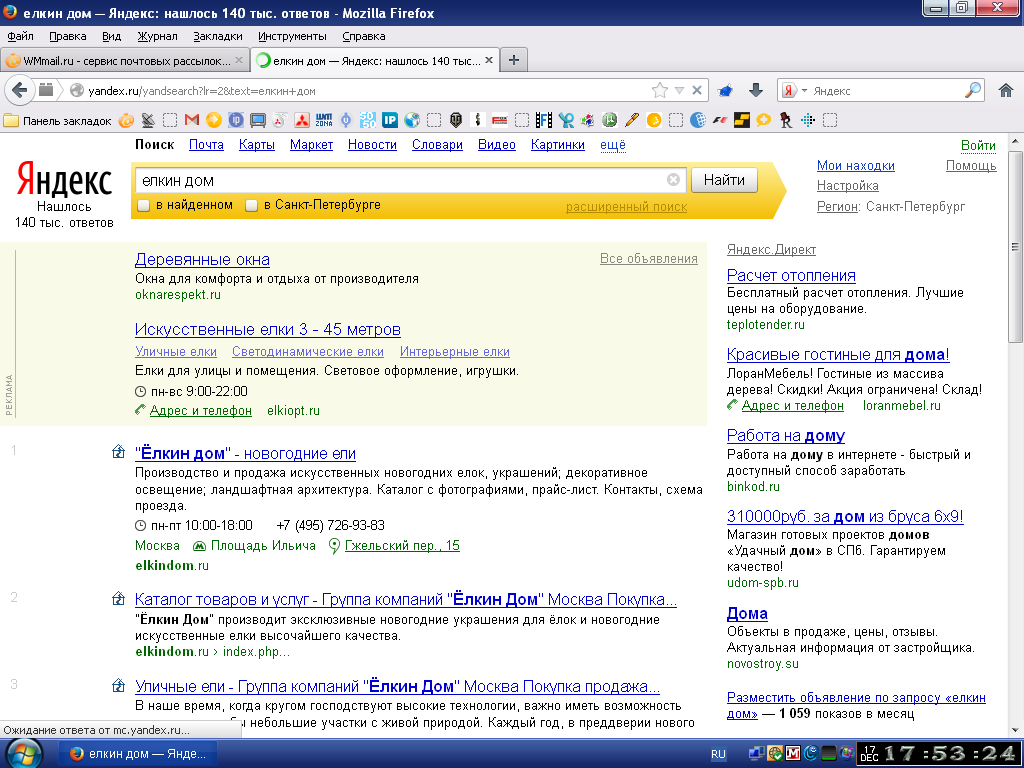Screen dimensions: 1024x768
Task: Bookmark this page with the star icon
Action: pyautogui.click(x=660, y=90)
